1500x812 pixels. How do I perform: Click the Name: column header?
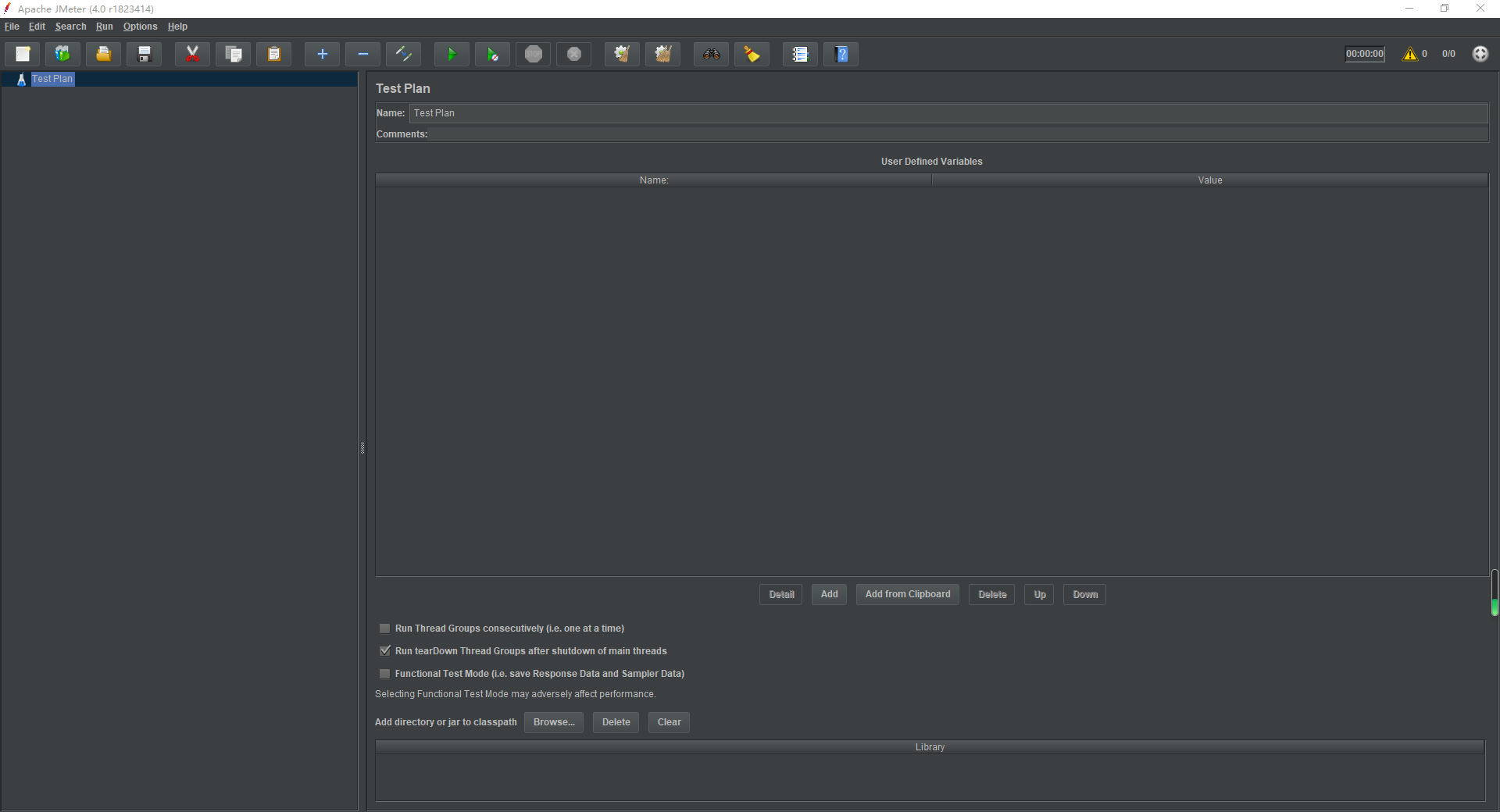click(x=654, y=180)
